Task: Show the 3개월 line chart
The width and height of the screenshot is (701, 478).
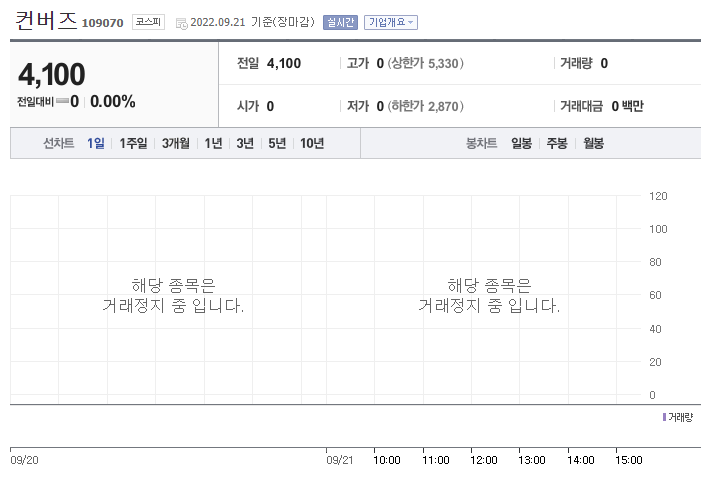Action: [x=176, y=143]
